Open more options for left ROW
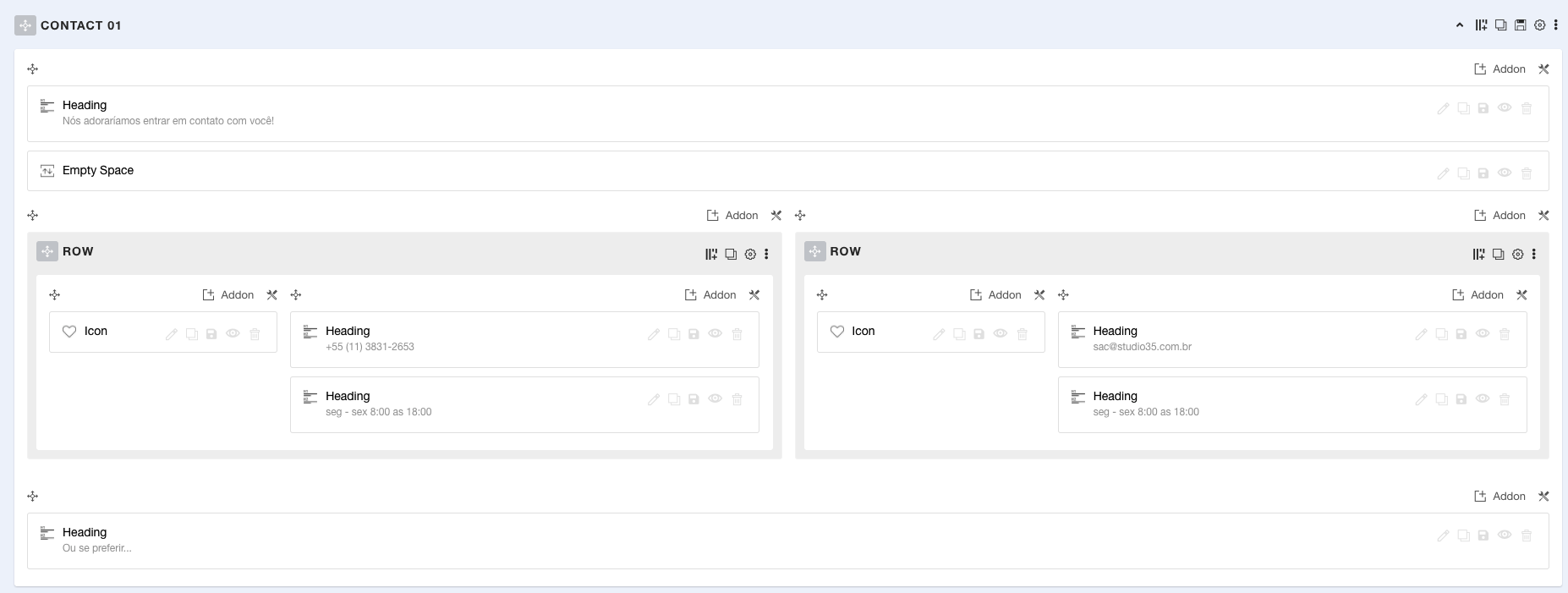Screen dimensions: 1568x593 pos(767,254)
